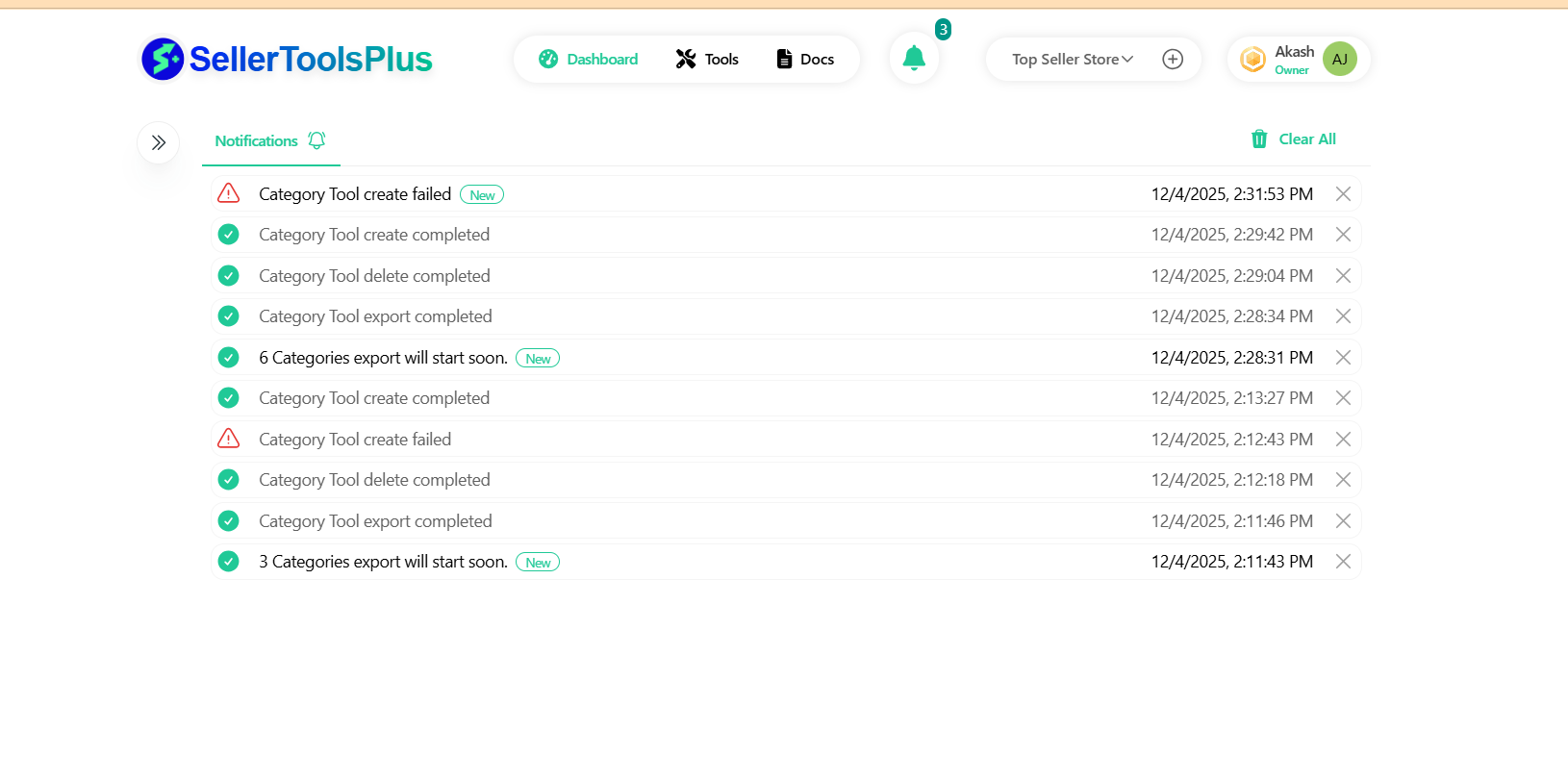1568x781 pixels.
Task: Click success check icon at 2:29:04 PM
Action: (229, 276)
